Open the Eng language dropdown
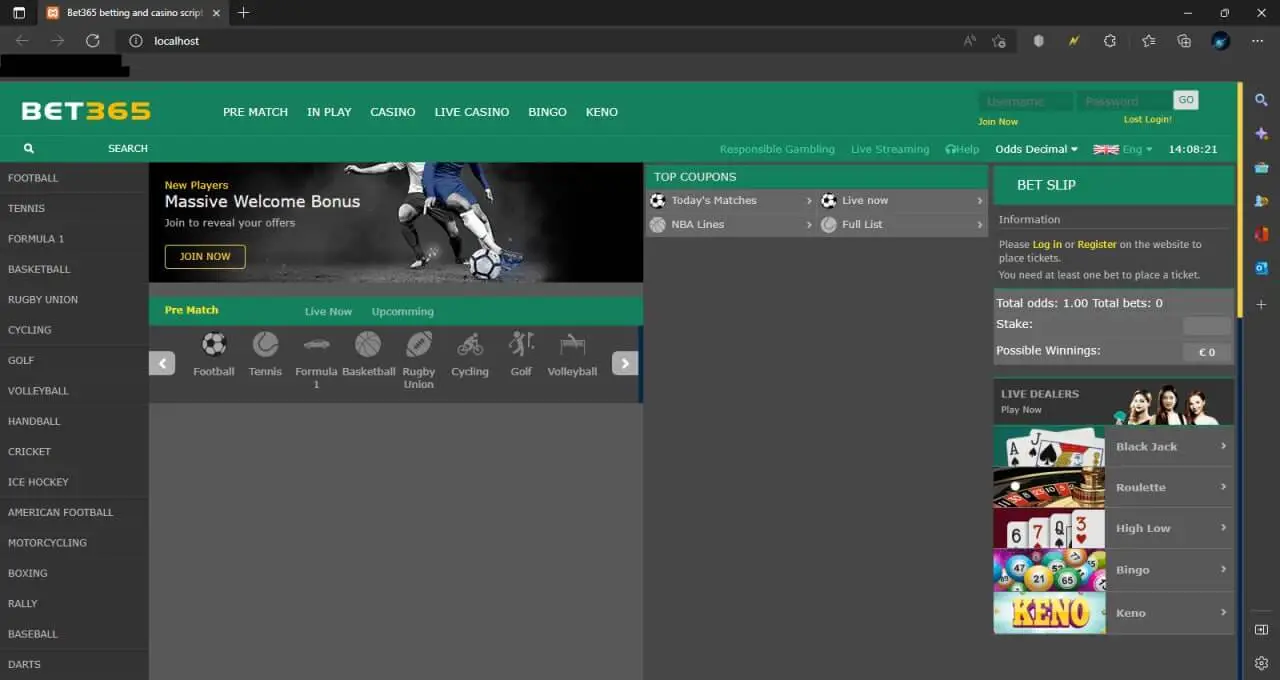 coord(1122,149)
